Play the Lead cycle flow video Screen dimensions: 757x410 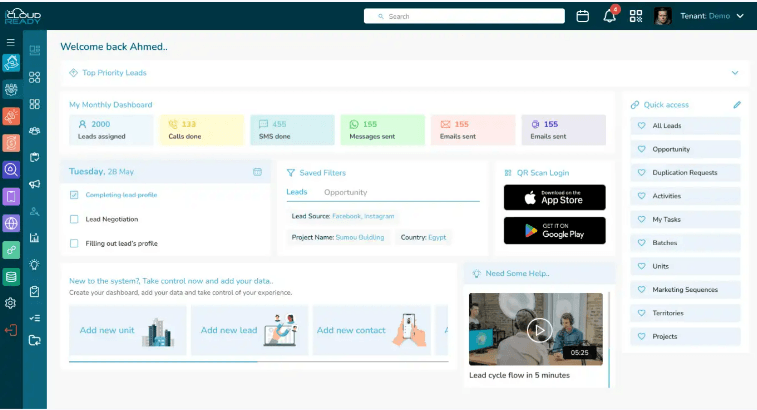(539, 329)
